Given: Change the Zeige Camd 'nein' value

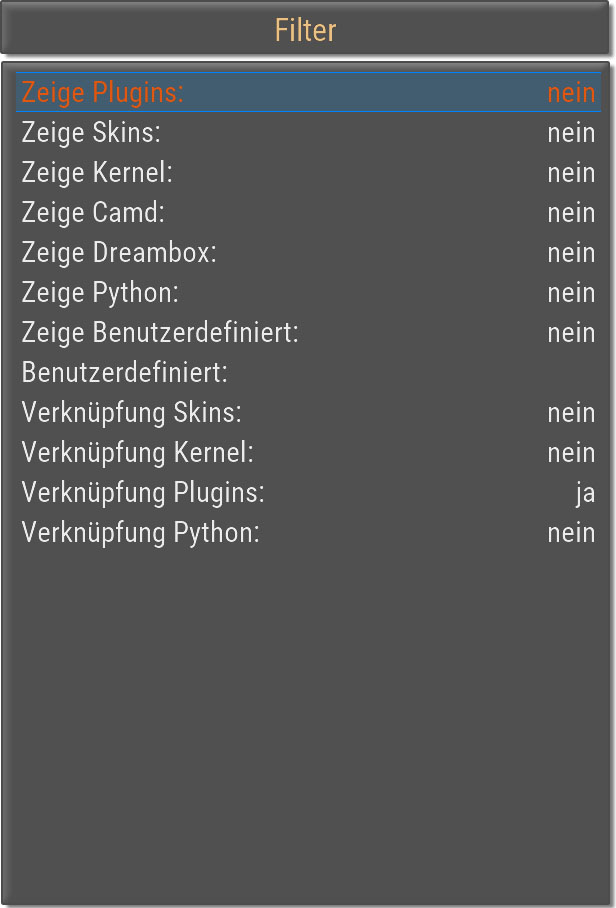Looking at the screenshot, I should (x=571, y=213).
